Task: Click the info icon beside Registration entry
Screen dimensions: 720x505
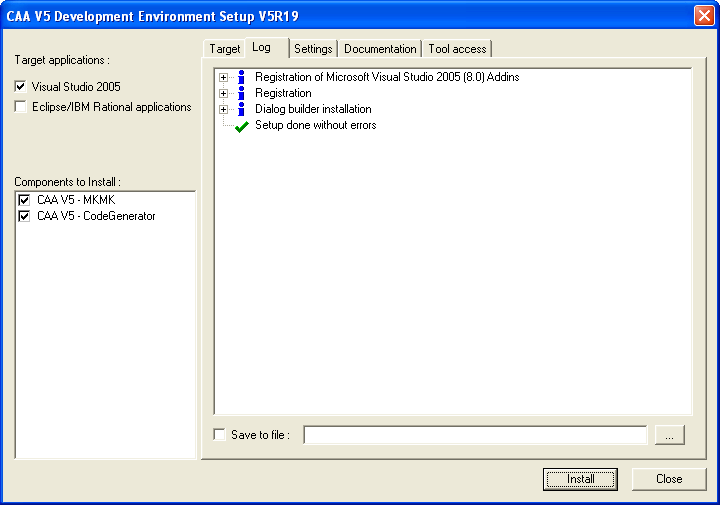Action: click(241, 93)
